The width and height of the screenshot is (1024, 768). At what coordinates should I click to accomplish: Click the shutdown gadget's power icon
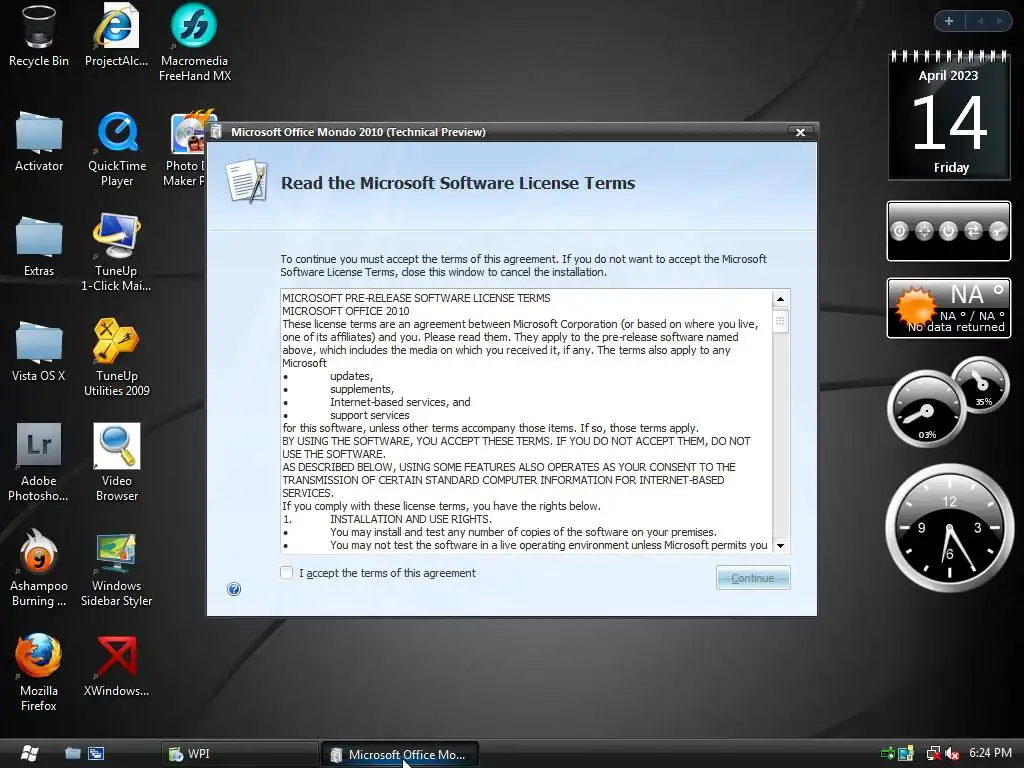click(x=948, y=231)
